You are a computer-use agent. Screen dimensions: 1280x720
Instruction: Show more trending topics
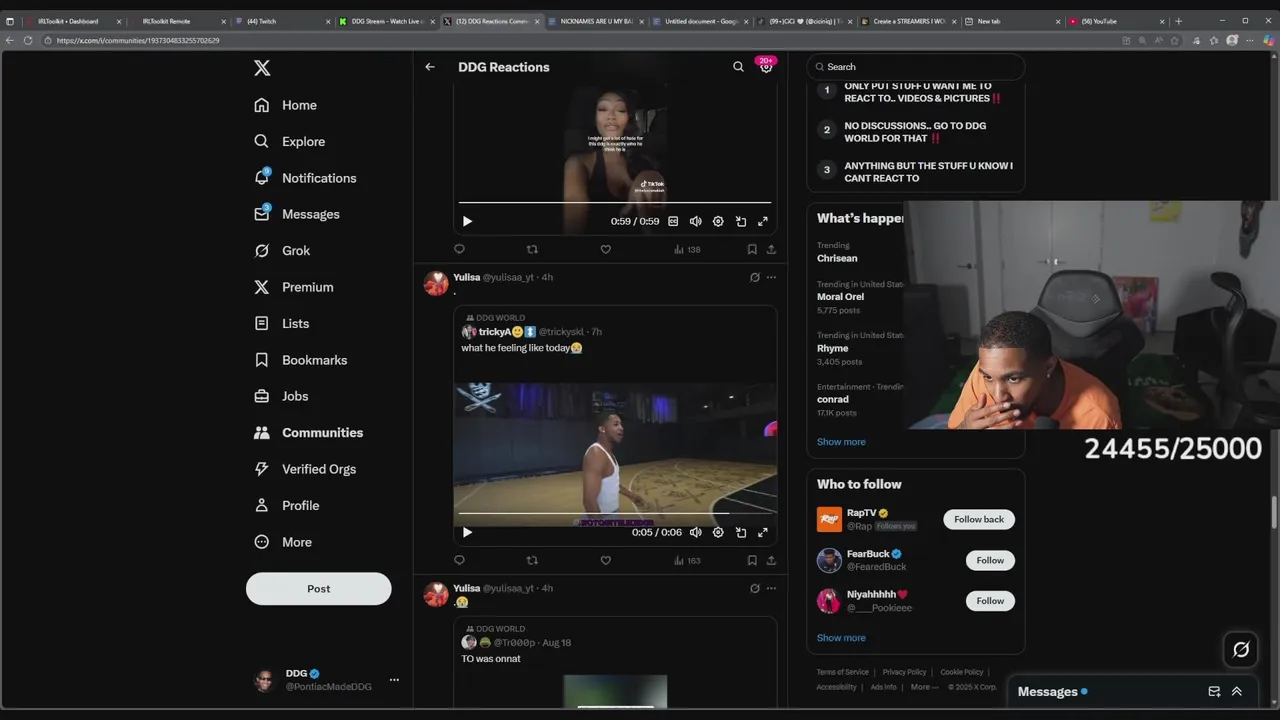841,442
